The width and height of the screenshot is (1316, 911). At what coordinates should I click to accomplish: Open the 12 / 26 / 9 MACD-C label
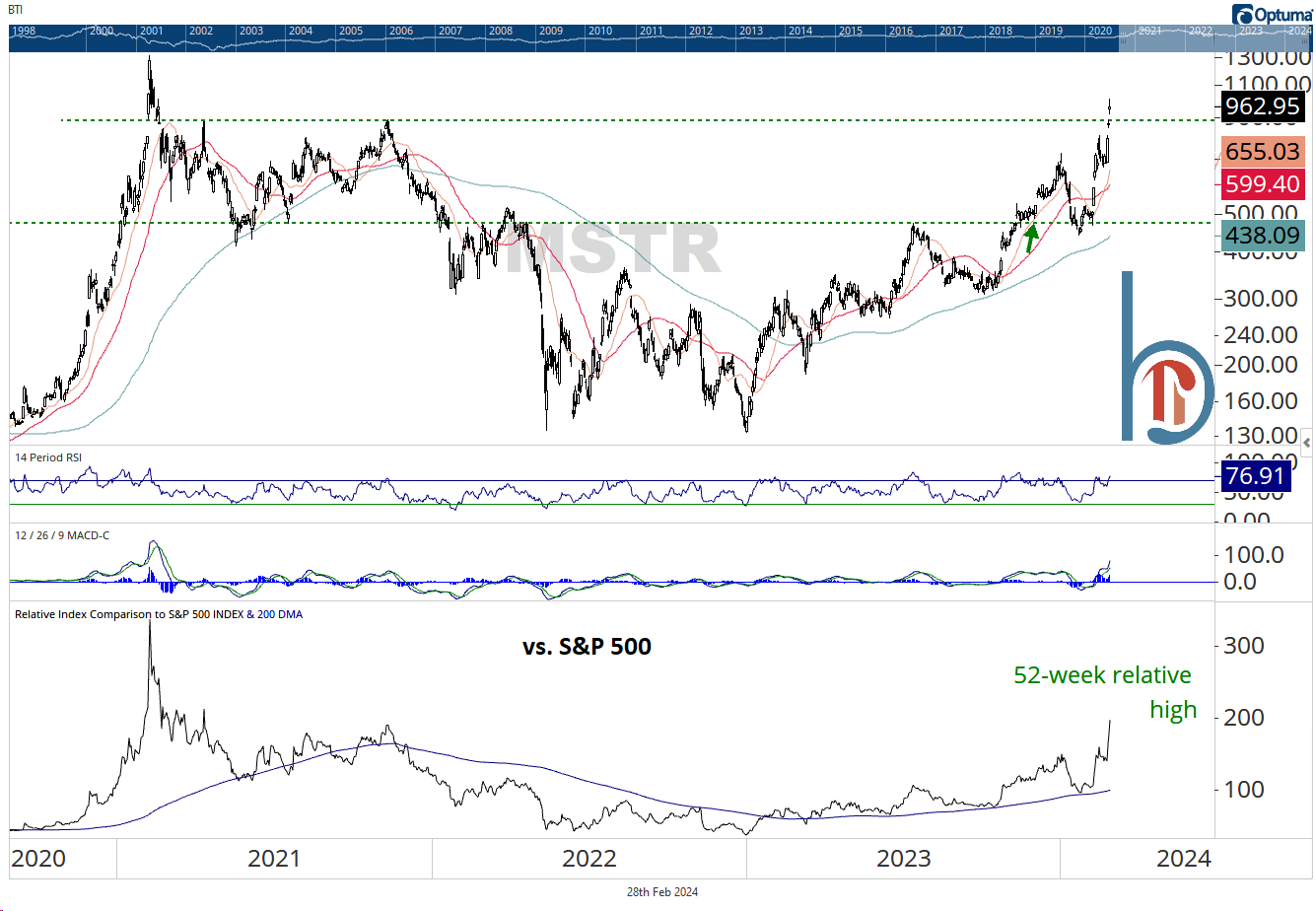62,535
